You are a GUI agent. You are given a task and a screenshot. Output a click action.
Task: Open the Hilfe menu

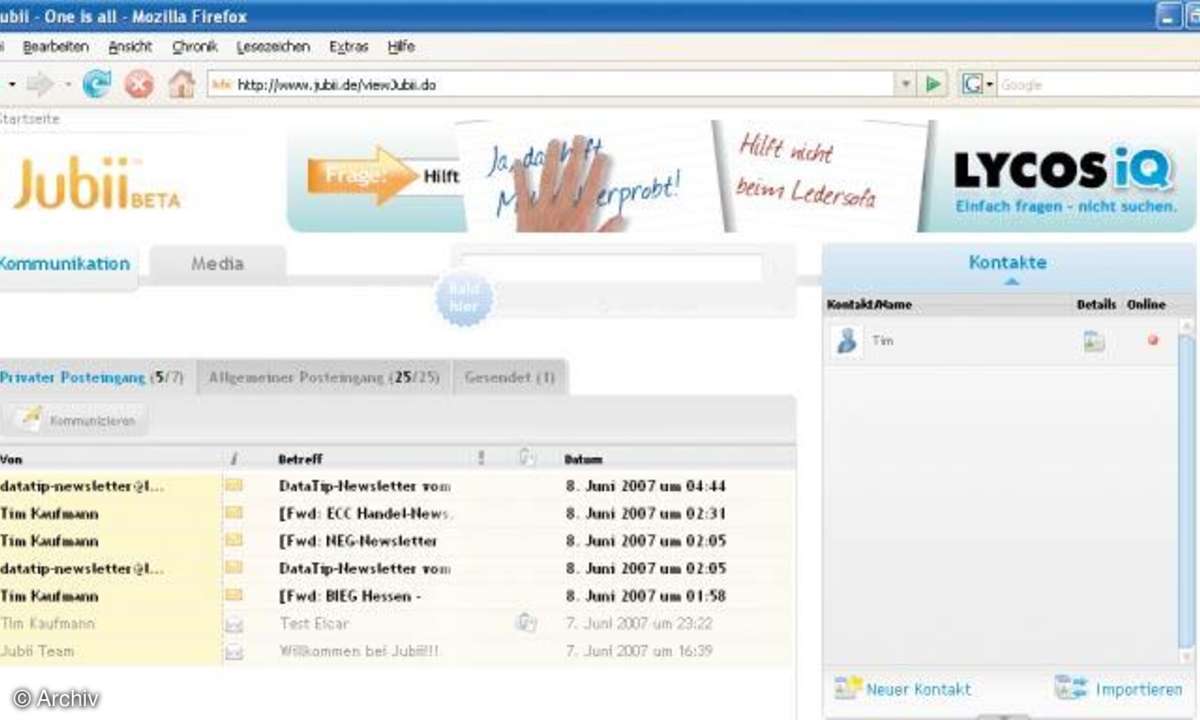click(401, 46)
